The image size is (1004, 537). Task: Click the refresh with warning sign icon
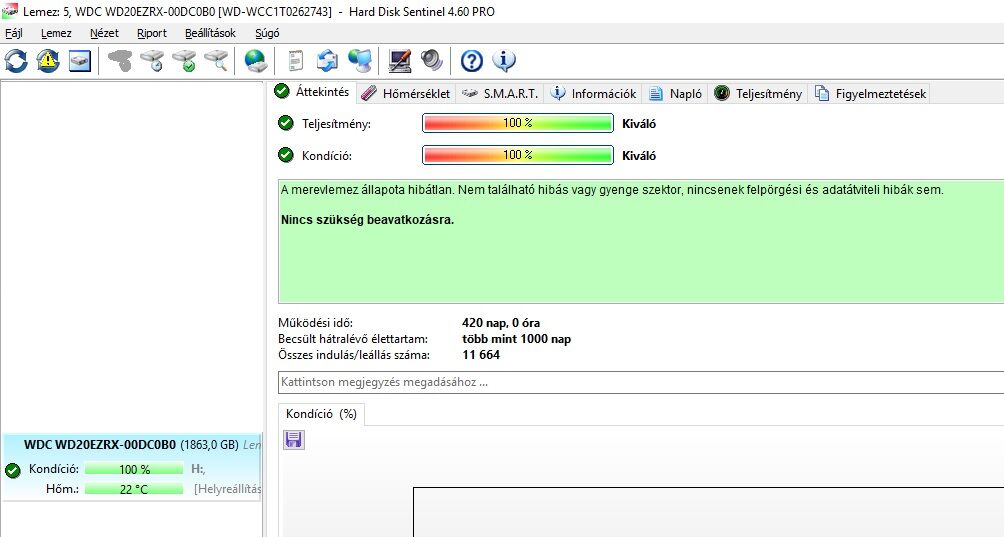pos(48,61)
